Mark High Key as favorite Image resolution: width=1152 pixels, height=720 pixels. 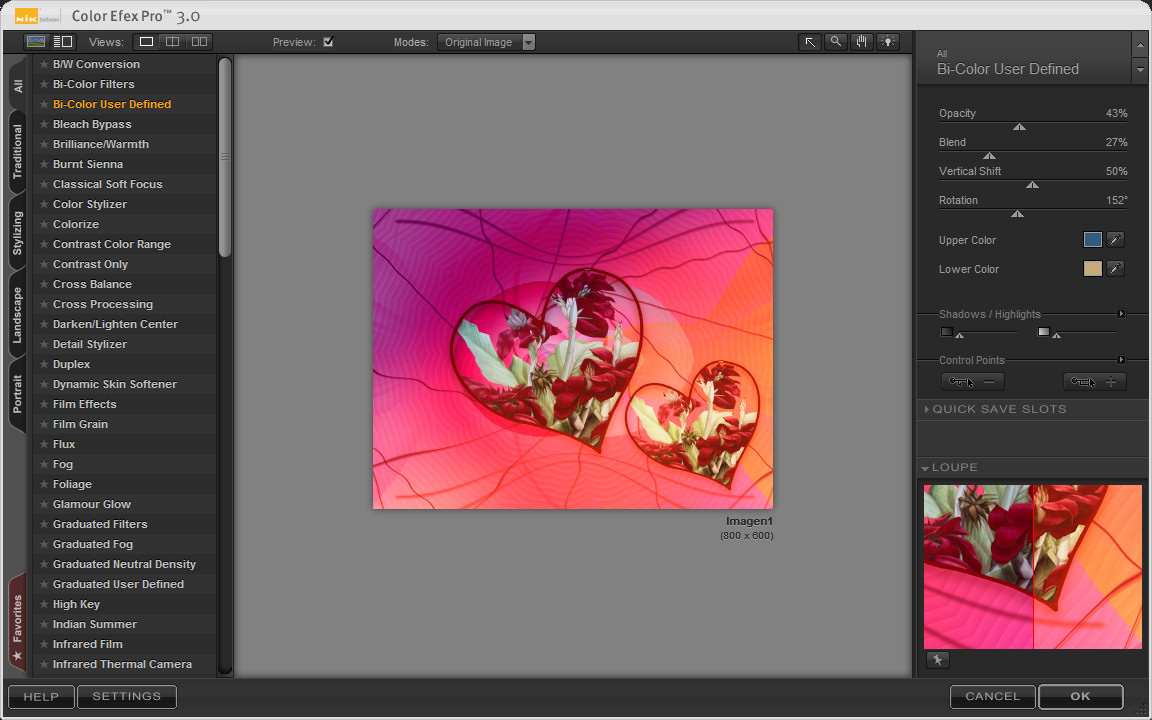coord(44,604)
